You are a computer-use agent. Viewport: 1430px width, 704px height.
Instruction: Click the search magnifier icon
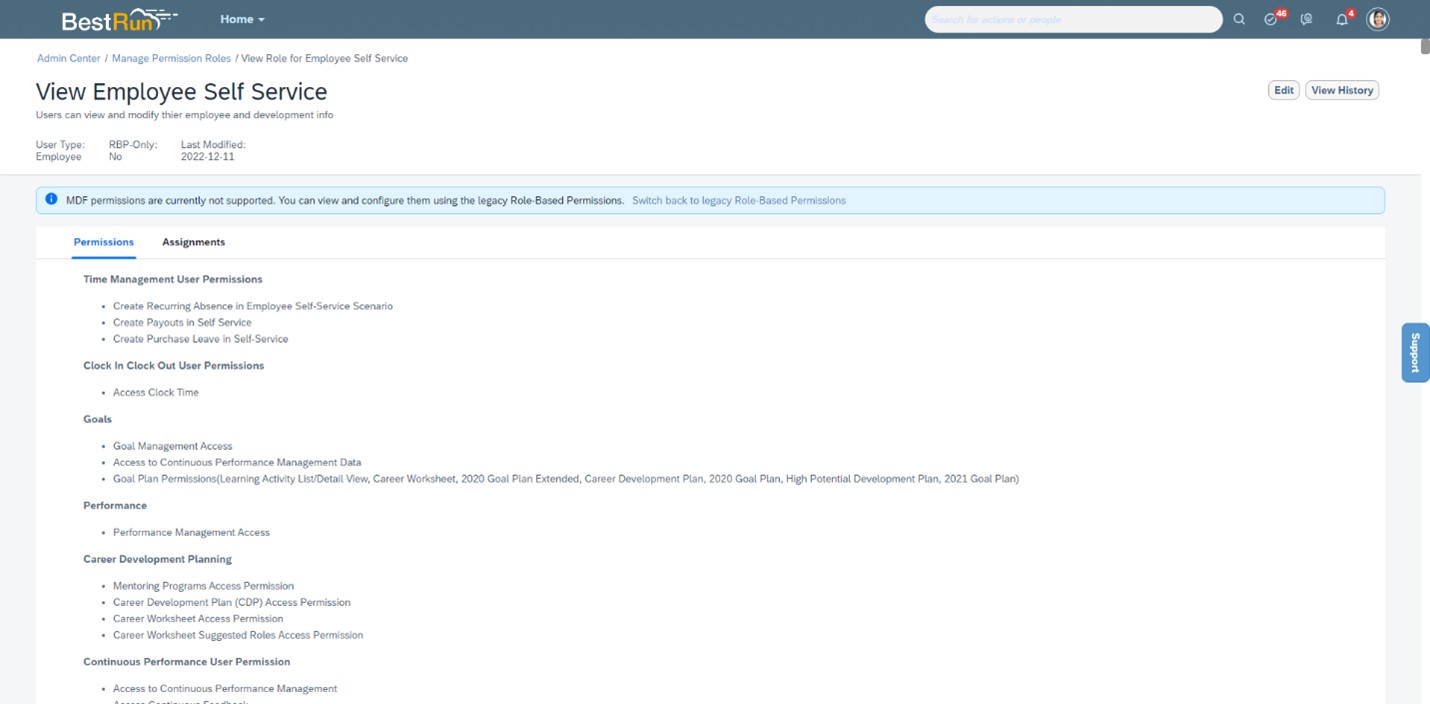(x=1239, y=19)
